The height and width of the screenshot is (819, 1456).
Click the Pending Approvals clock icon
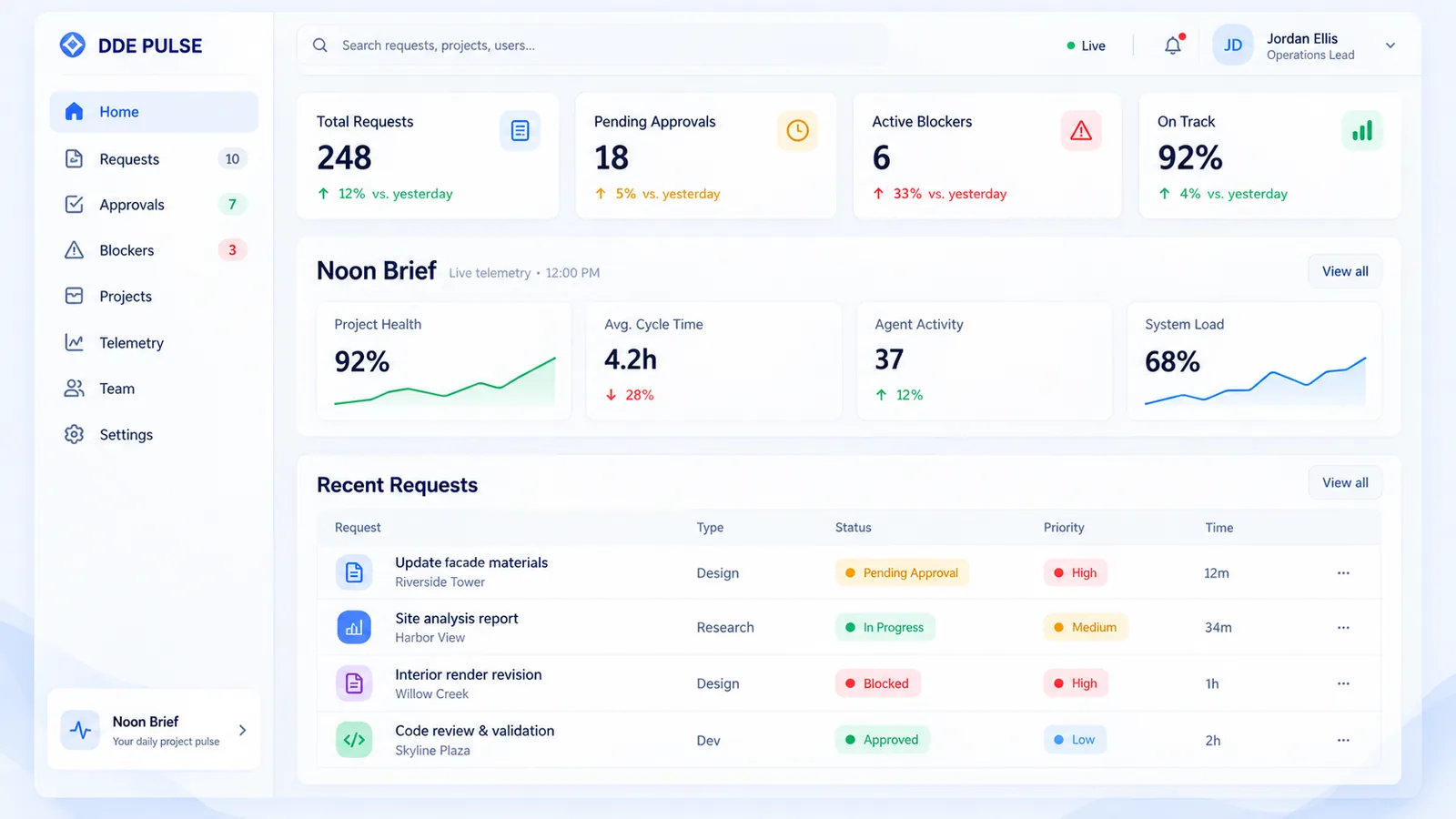pos(798,131)
